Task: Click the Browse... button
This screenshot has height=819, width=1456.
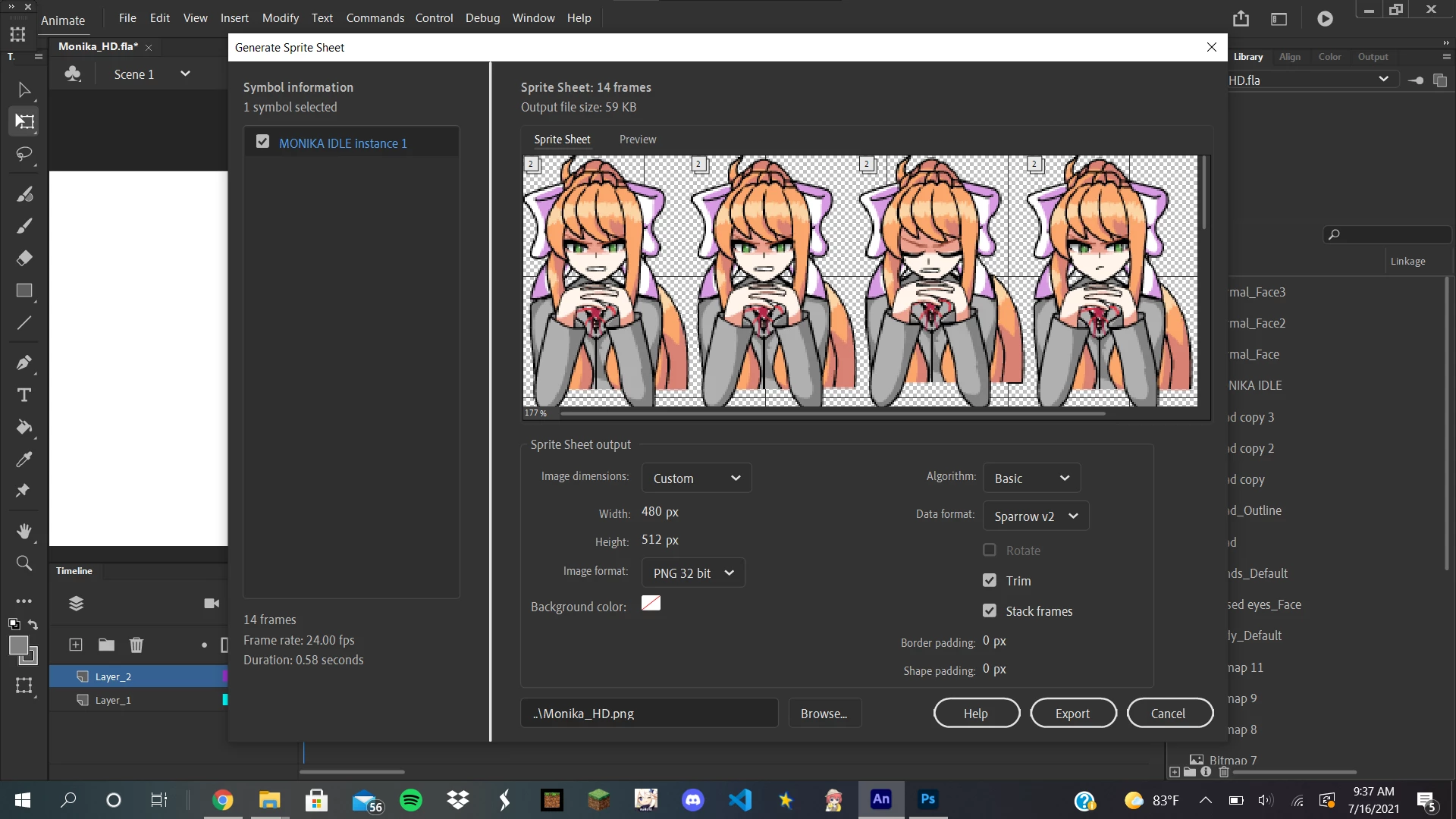Action: tap(824, 714)
